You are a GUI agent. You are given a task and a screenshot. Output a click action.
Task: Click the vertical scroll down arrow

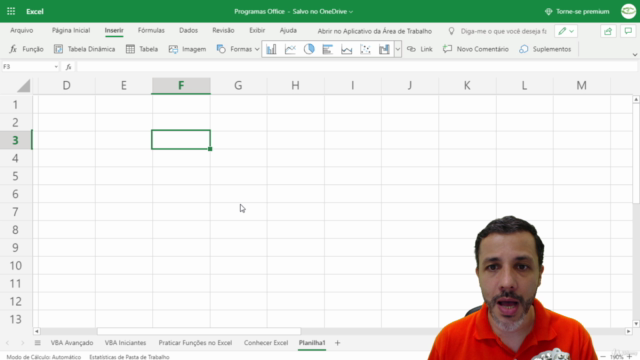[636, 324]
